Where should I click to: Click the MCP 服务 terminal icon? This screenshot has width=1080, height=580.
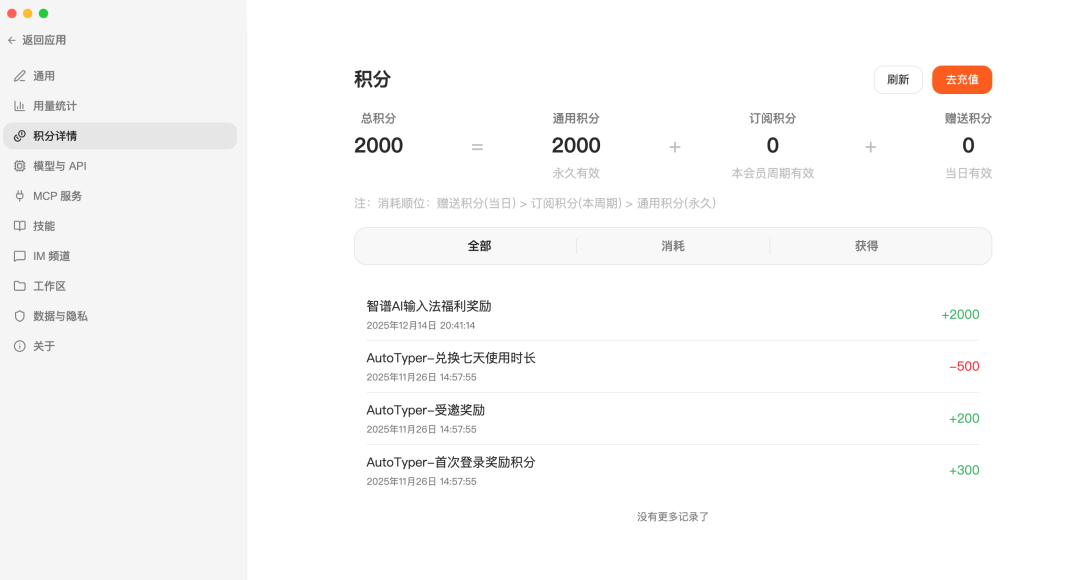22,195
